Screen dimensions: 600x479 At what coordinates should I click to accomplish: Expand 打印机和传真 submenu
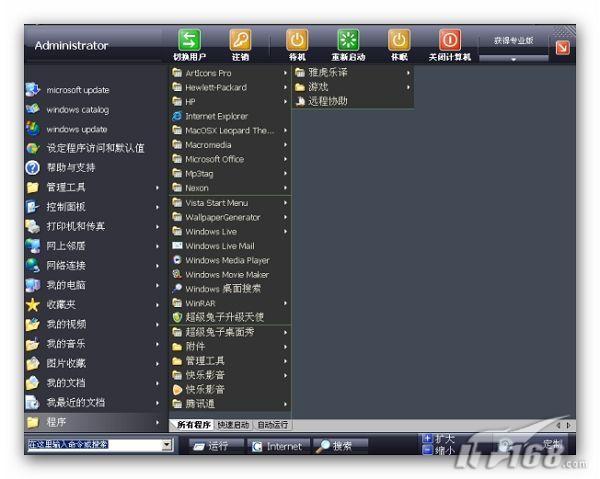[157, 226]
